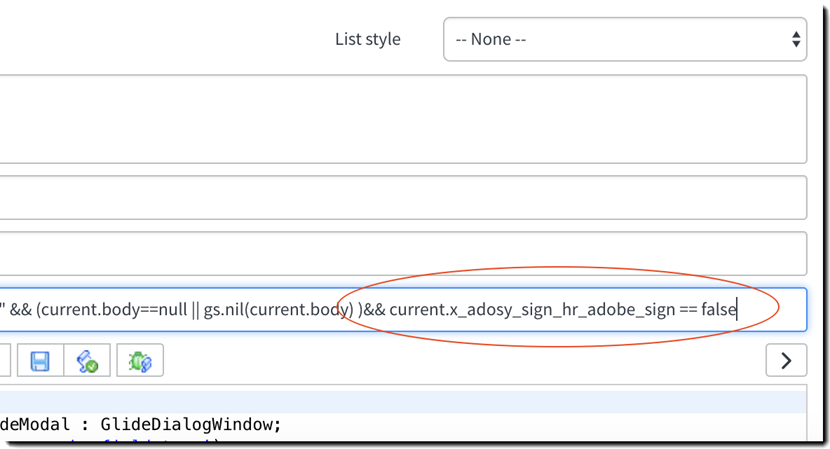Click the highlighted blank first line of script
This screenshot has height=449, width=830.
click(x=400, y=403)
